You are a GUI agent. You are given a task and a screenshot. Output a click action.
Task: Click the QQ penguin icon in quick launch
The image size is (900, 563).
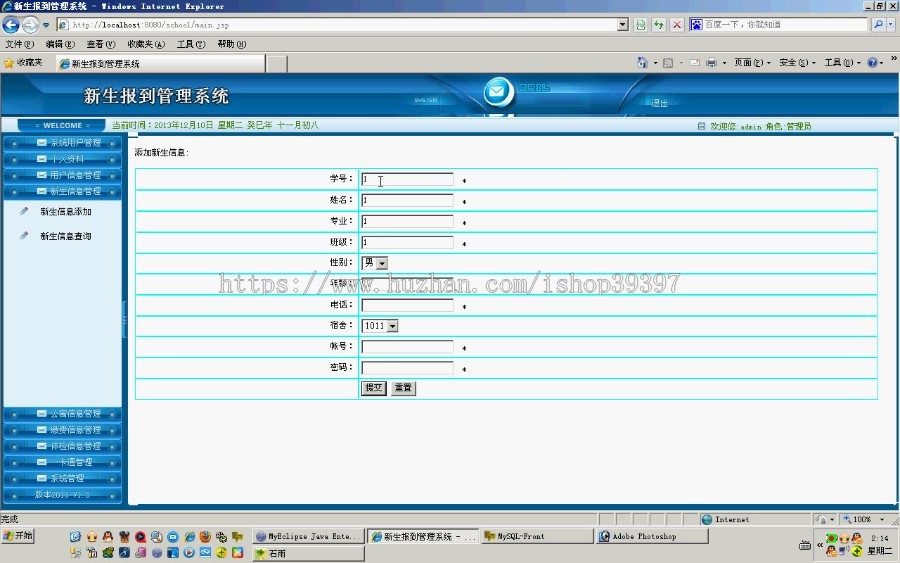(x=107, y=537)
